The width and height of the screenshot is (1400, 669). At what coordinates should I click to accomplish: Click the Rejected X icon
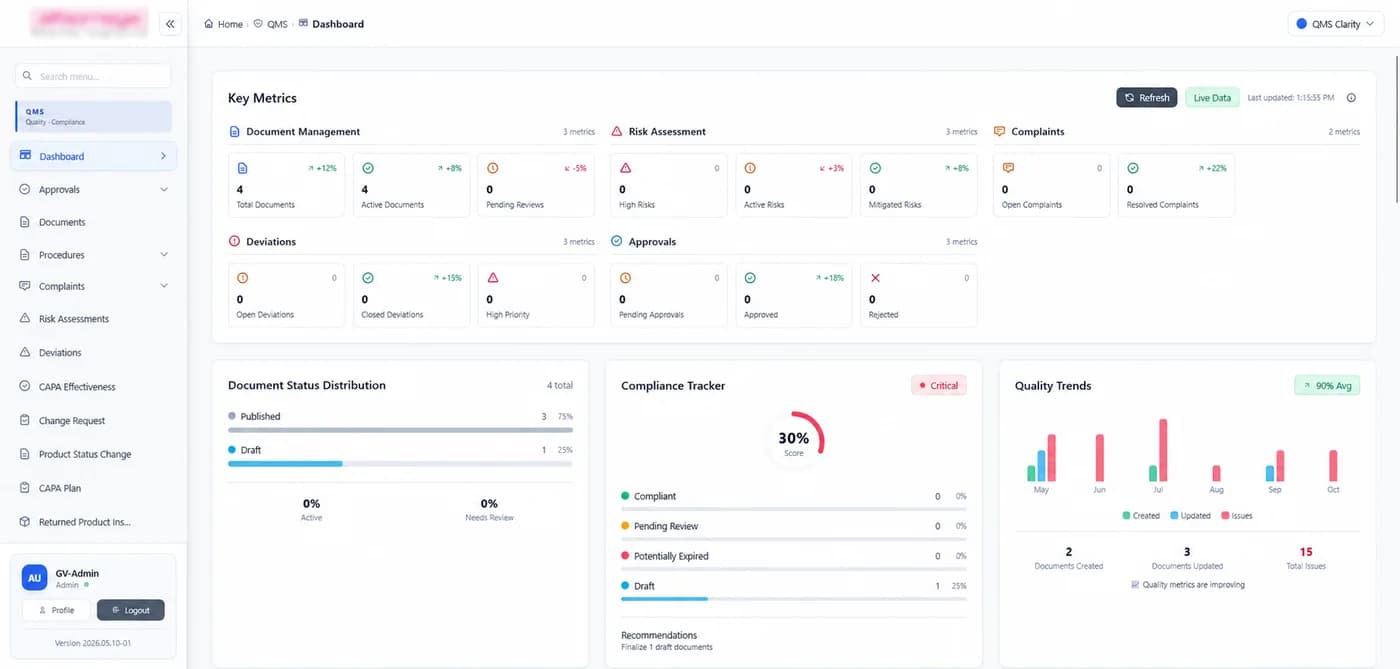[875, 278]
